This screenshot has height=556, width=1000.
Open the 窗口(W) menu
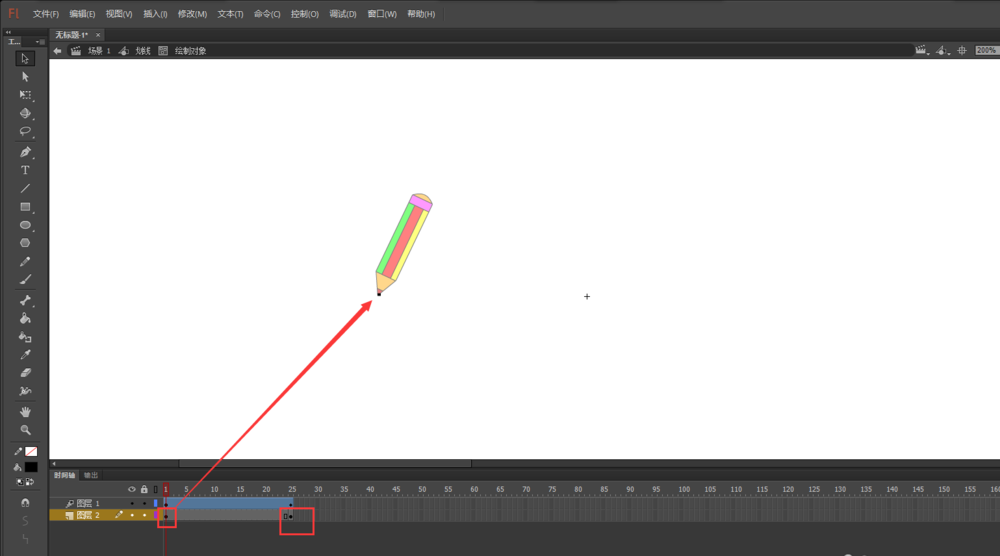[381, 14]
